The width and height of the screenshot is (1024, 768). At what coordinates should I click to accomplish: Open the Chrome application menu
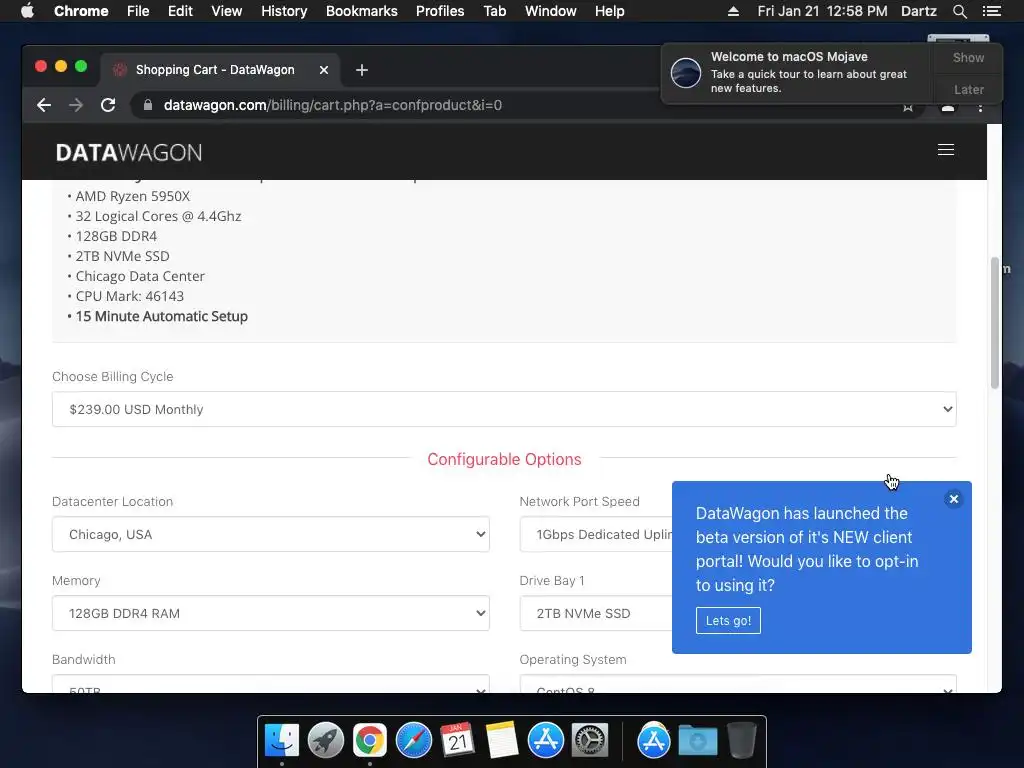[x=81, y=11]
